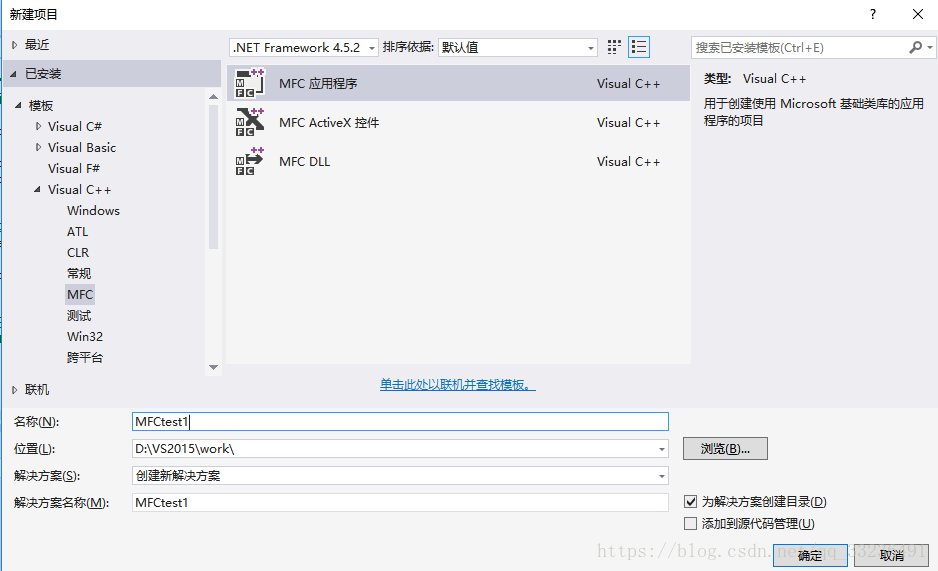Select Visual F# in templates tree
Image resolution: width=938 pixels, height=571 pixels.
[74, 169]
